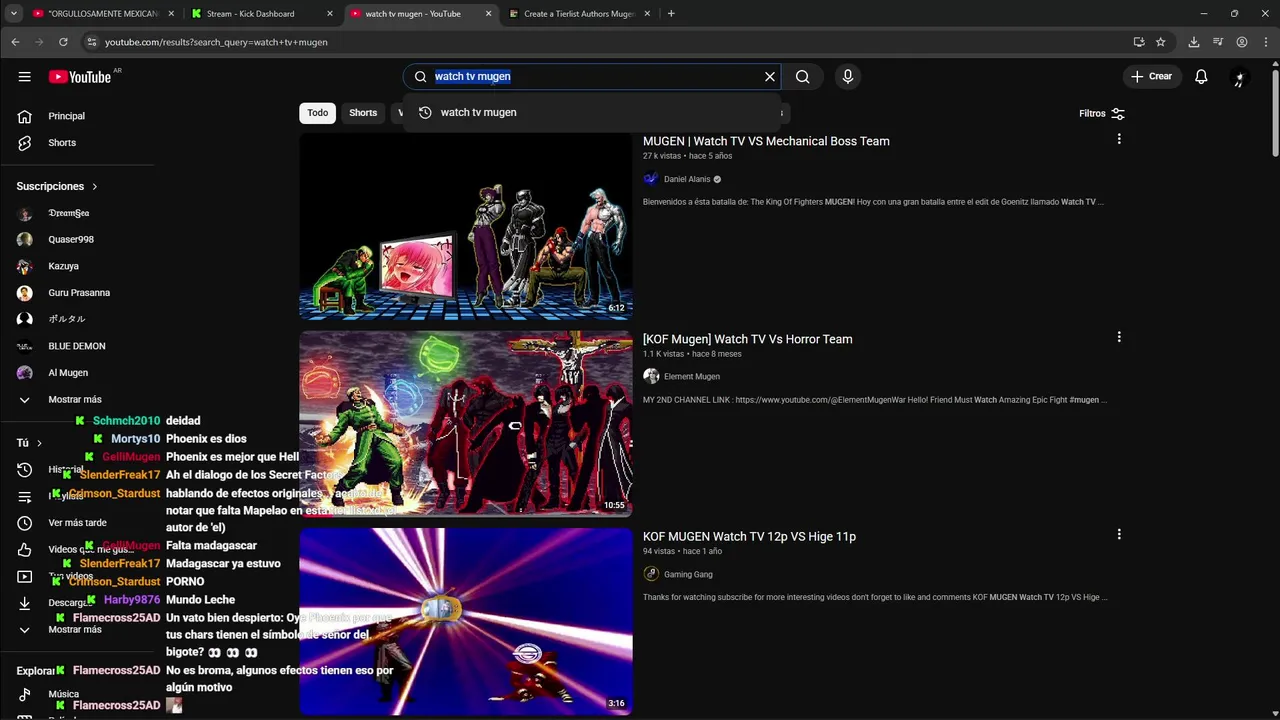Go back with browser back arrow
This screenshot has height=720, width=1280.
[x=15, y=42]
